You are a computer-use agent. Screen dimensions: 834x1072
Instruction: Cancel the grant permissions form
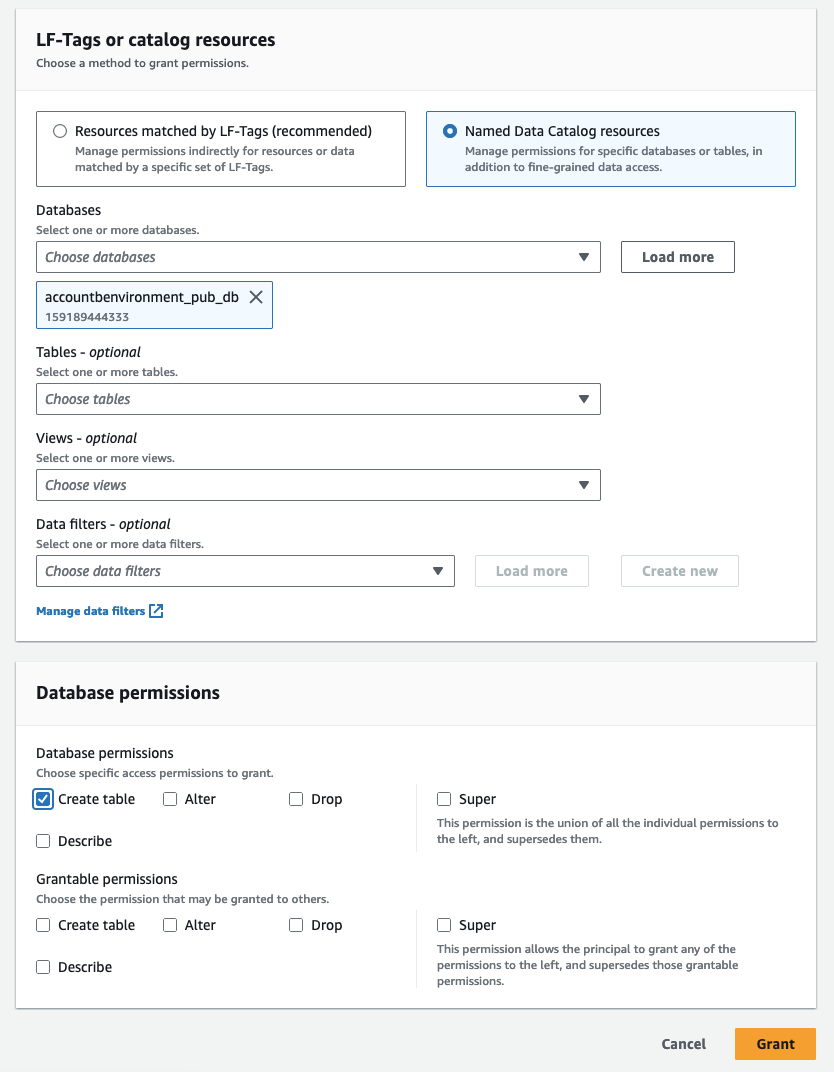pos(684,1044)
